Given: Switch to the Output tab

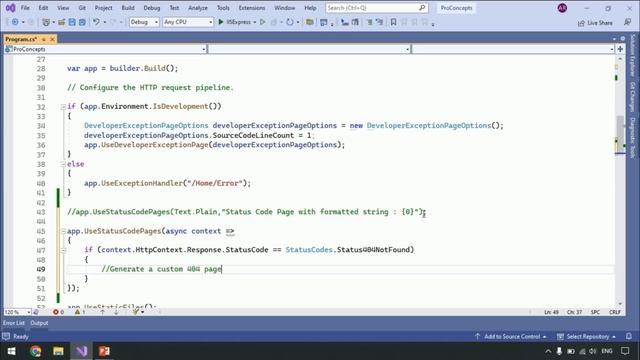Looking at the screenshot, I should pos(39,323).
